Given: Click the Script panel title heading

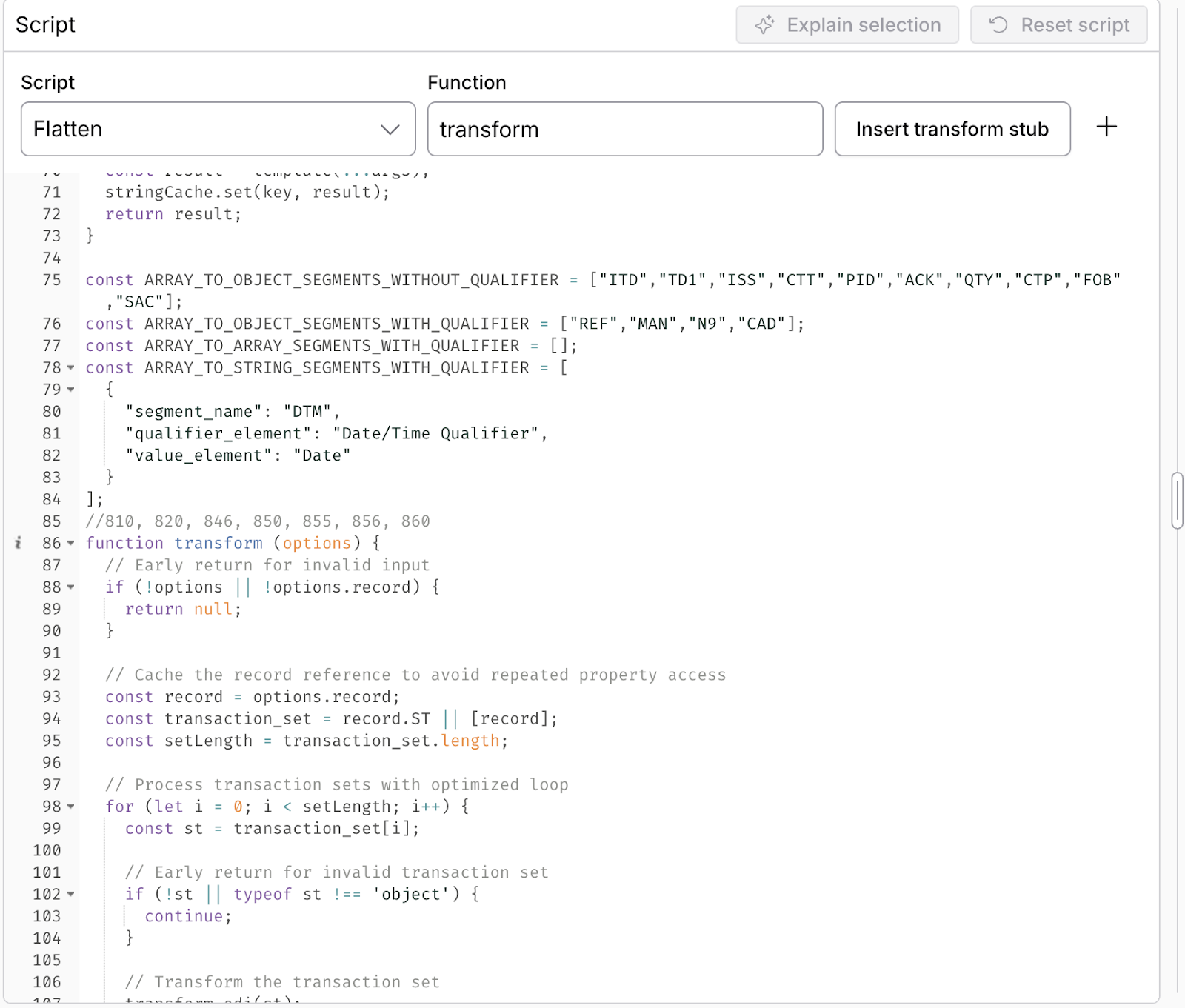Looking at the screenshot, I should coord(45,24).
